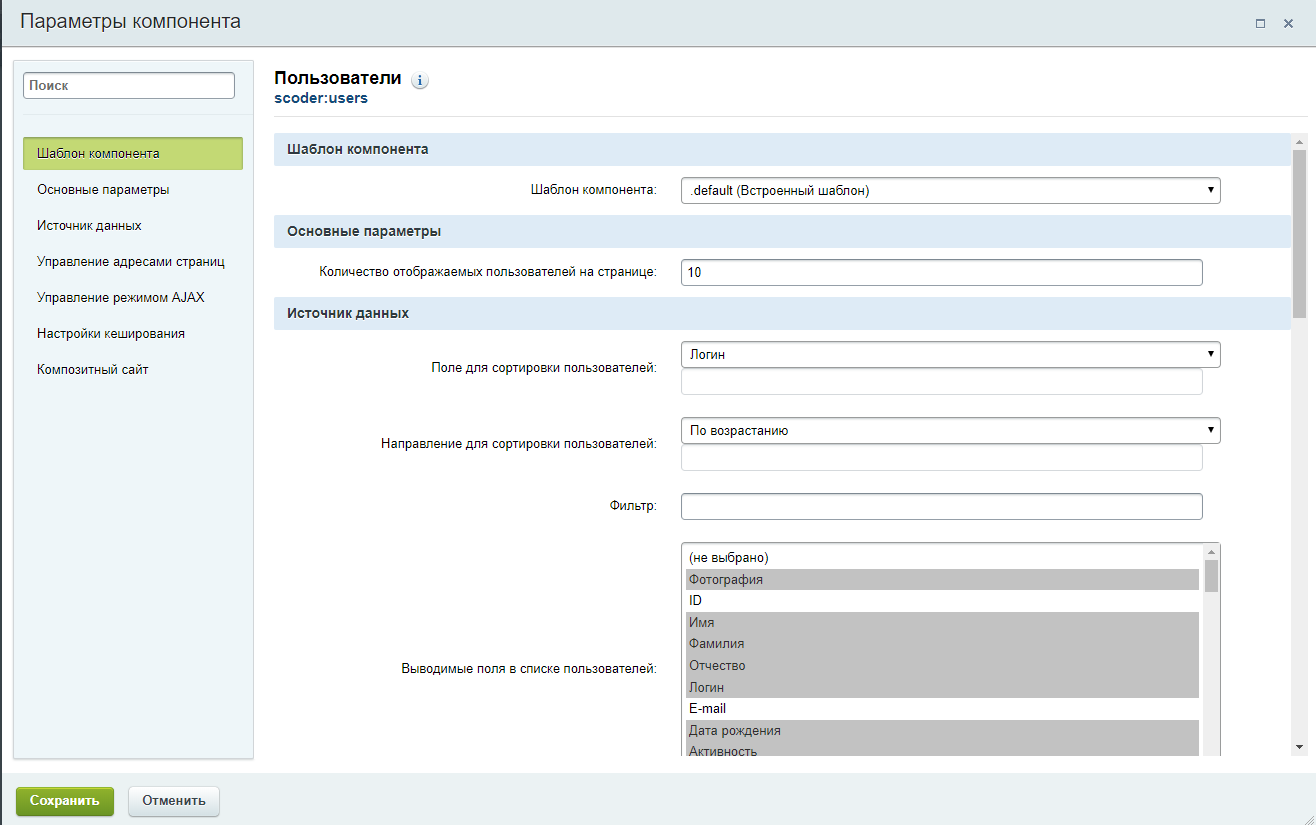Open Композитный сайт section
The width and height of the screenshot is (1316, 825).
[x=93, y=370]
